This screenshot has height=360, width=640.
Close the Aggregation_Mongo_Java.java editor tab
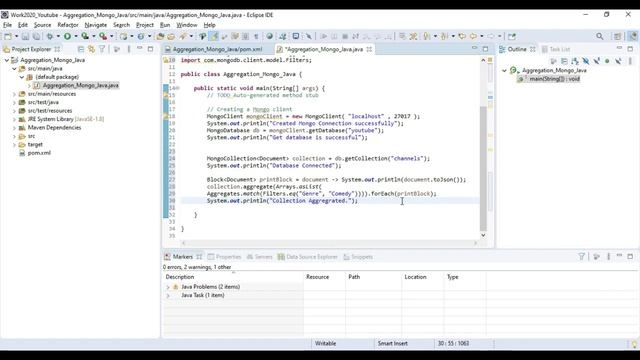point(369,49)
